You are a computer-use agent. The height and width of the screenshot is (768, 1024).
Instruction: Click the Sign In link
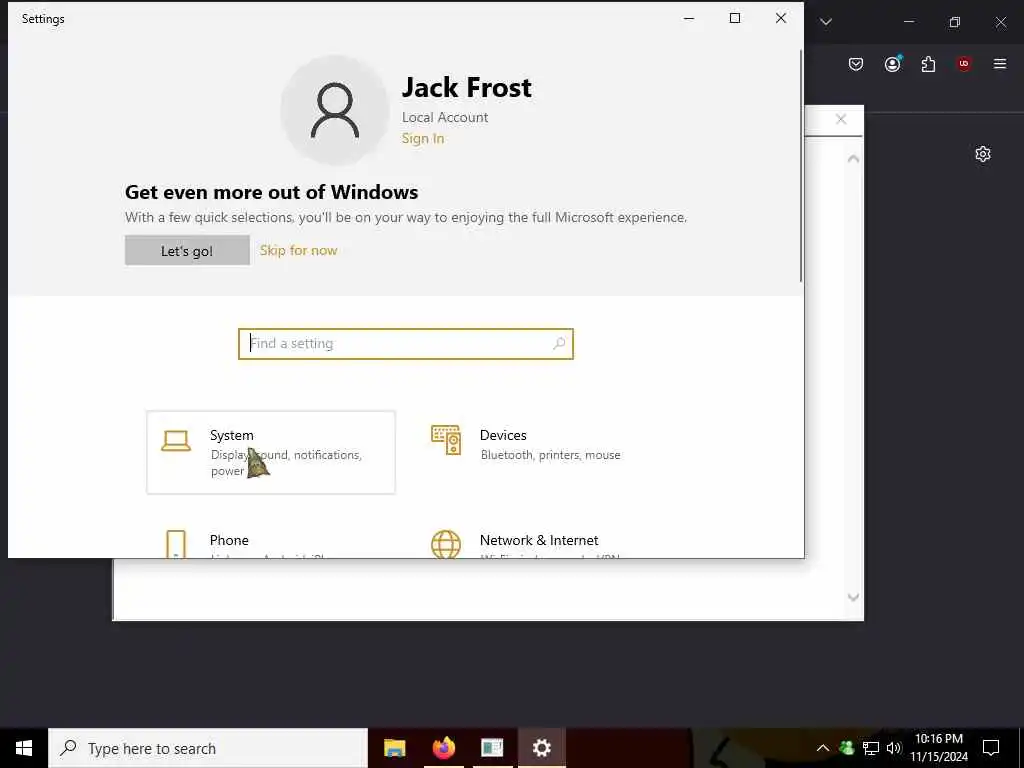(423, 138)
